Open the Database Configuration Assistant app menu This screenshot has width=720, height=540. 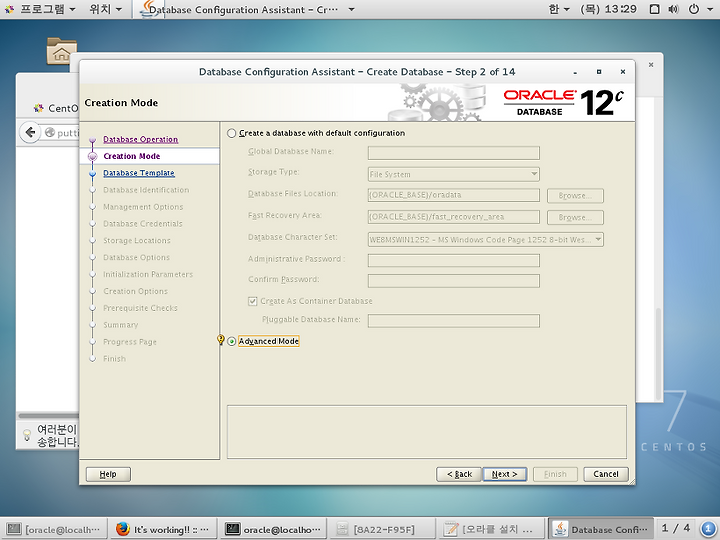coord(248,9)
